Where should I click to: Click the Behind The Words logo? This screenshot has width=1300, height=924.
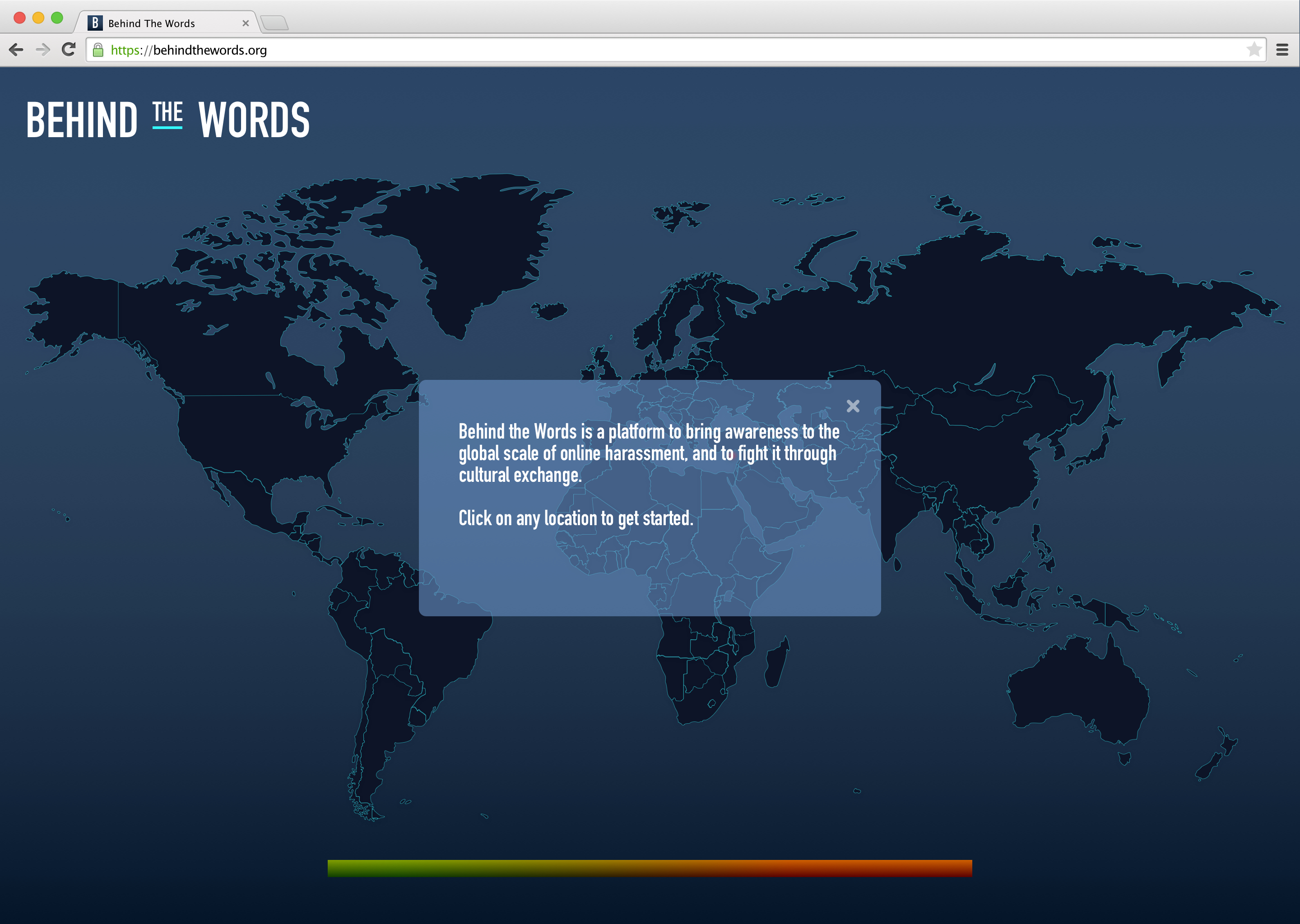point(168,120)
